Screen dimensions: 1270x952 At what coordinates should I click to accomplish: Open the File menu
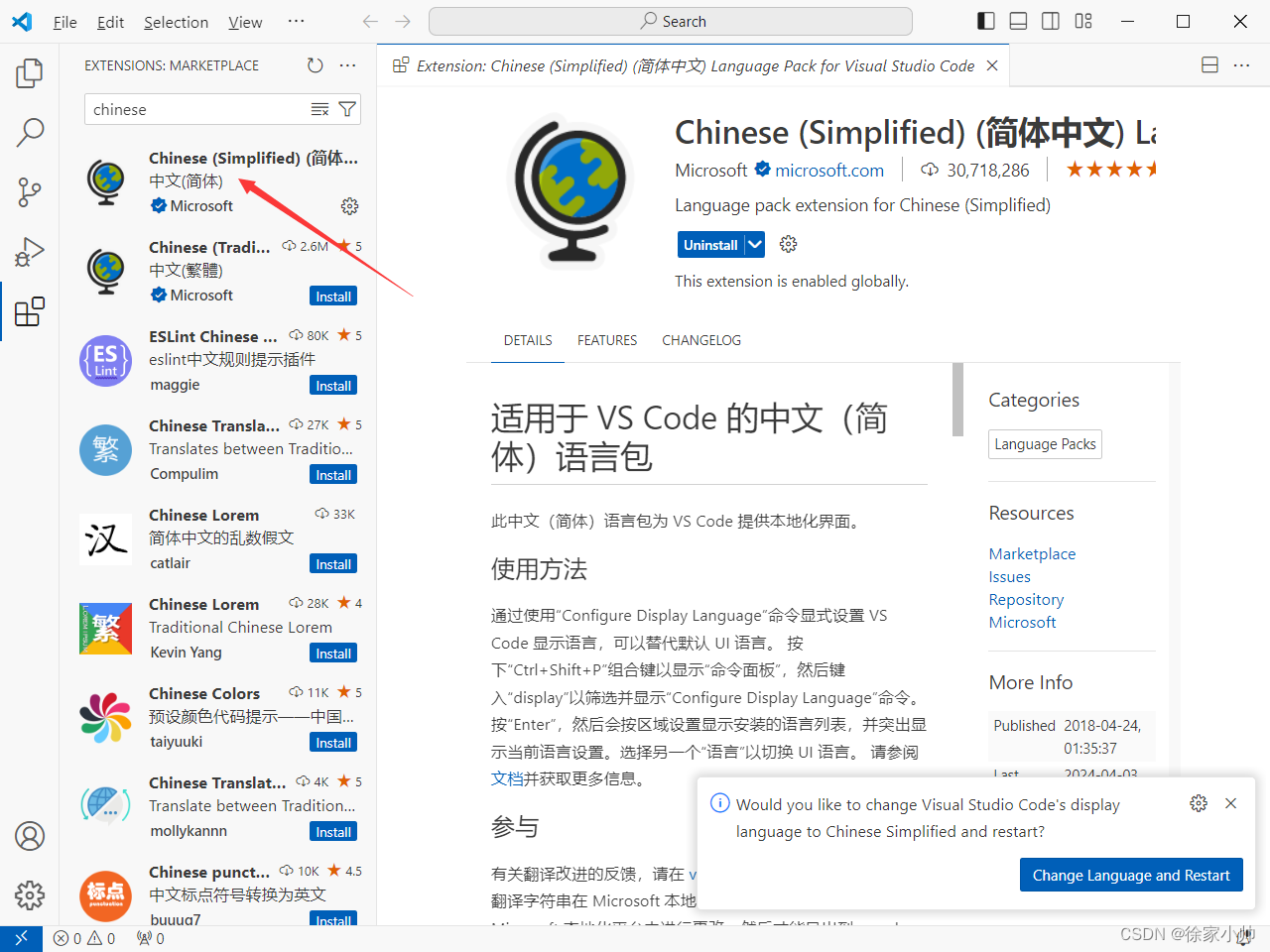[65, 22]
